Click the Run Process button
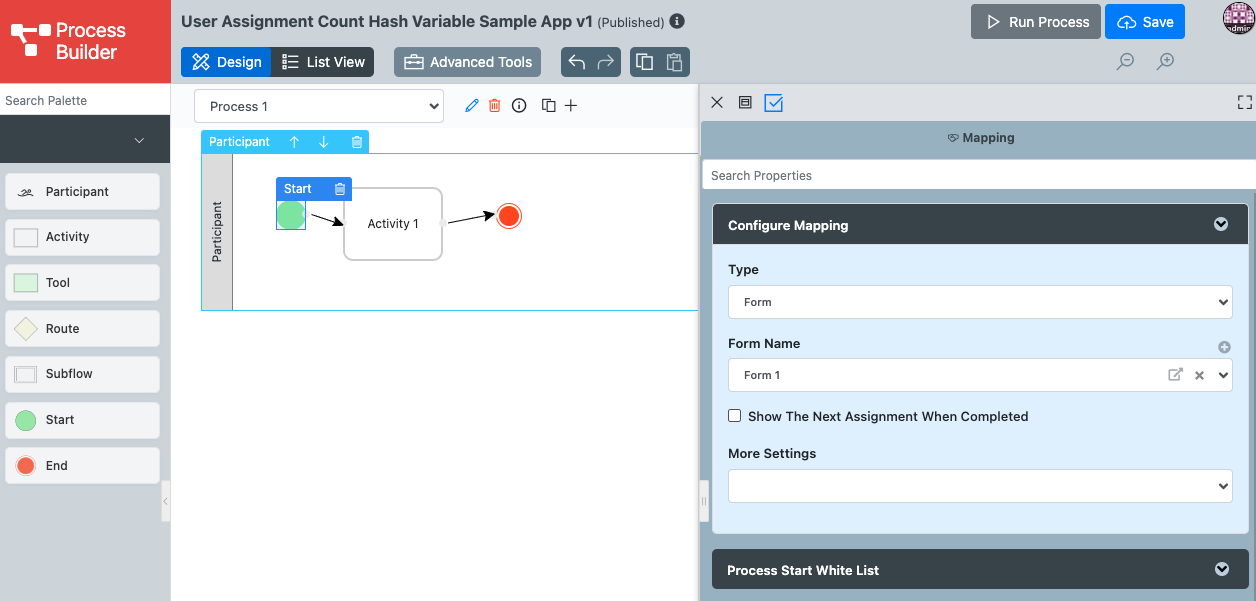Viewport: 1256px width, 601px height. (x=1035, y=22)
